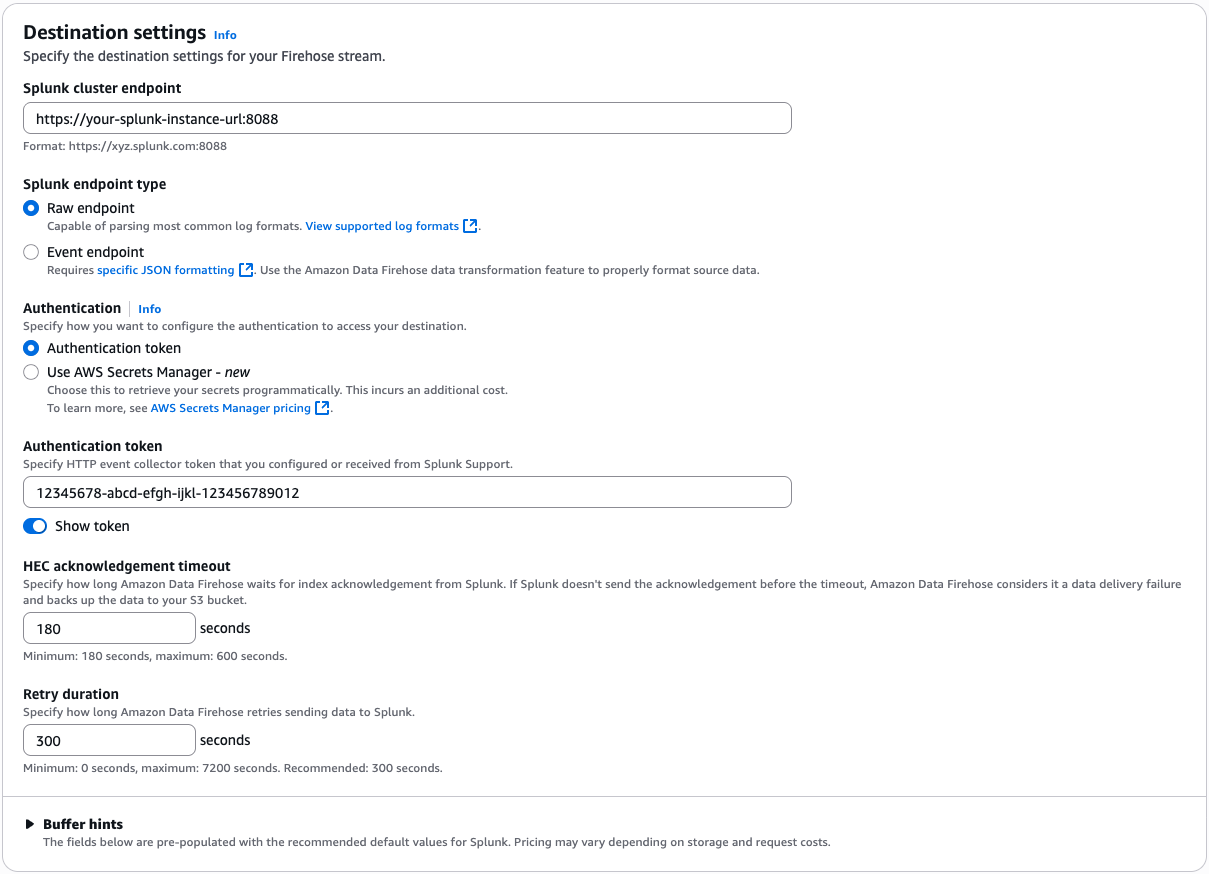The width and height of the screenshot is (1209, 874).
Task: Edit the Retry duration value
Action: pos(108,739)
